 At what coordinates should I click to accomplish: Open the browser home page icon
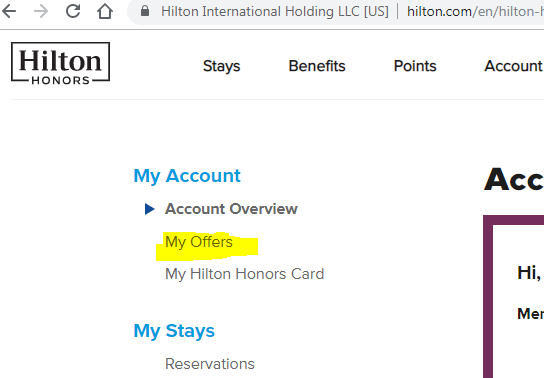[104, 11]
